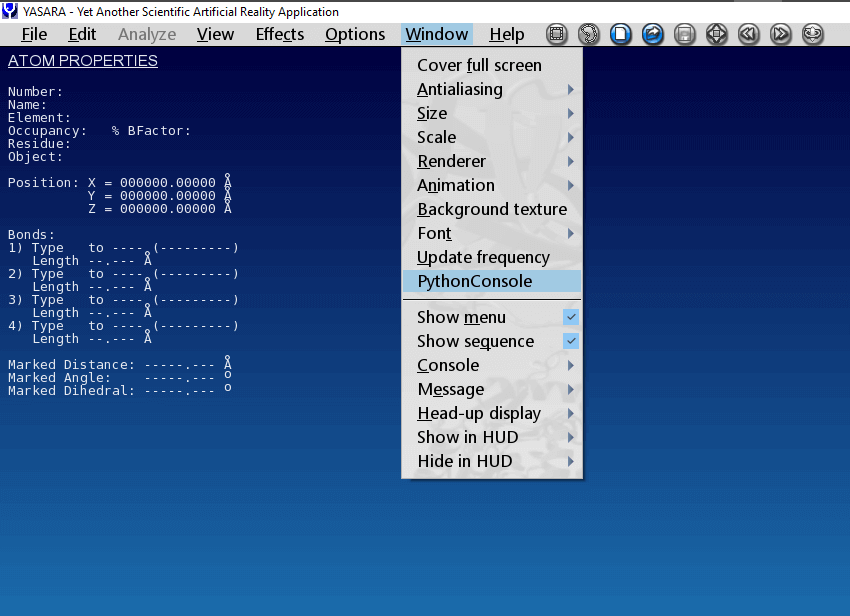Select Background texture menu entry
The height and width of the screenshot is (616, 850).
pyautogui.click(x=492, y=209)
